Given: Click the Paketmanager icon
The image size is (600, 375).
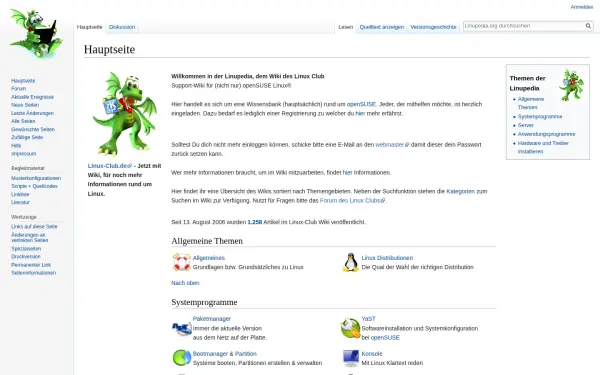Looking at the screenshot, I should point(181,328).
